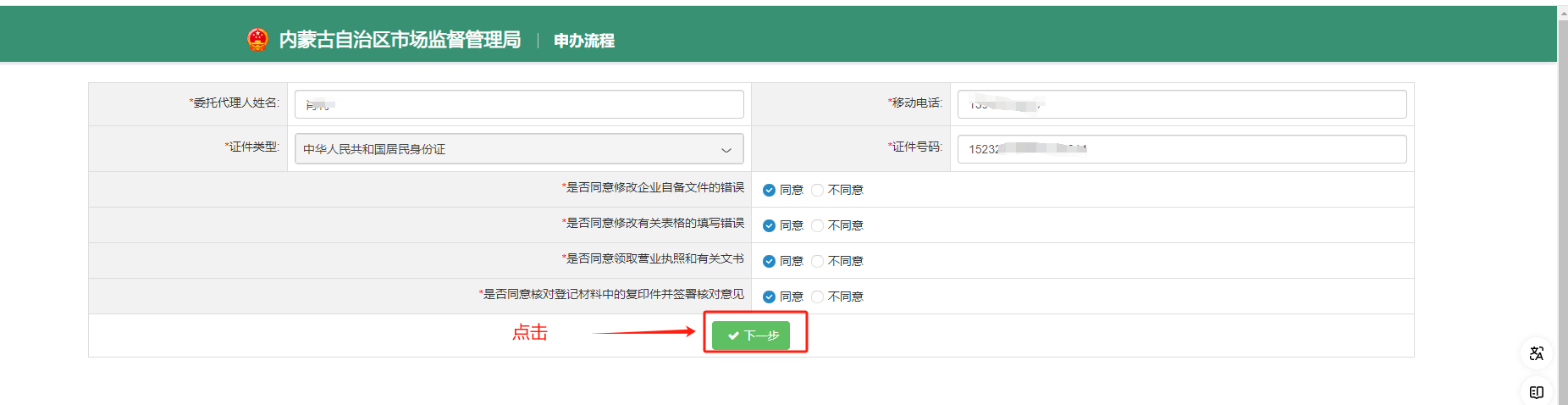The image size is (1568, 405).
Task: Select 不同意 for 领取营业执照和有关文书
Action: point(817,261)
